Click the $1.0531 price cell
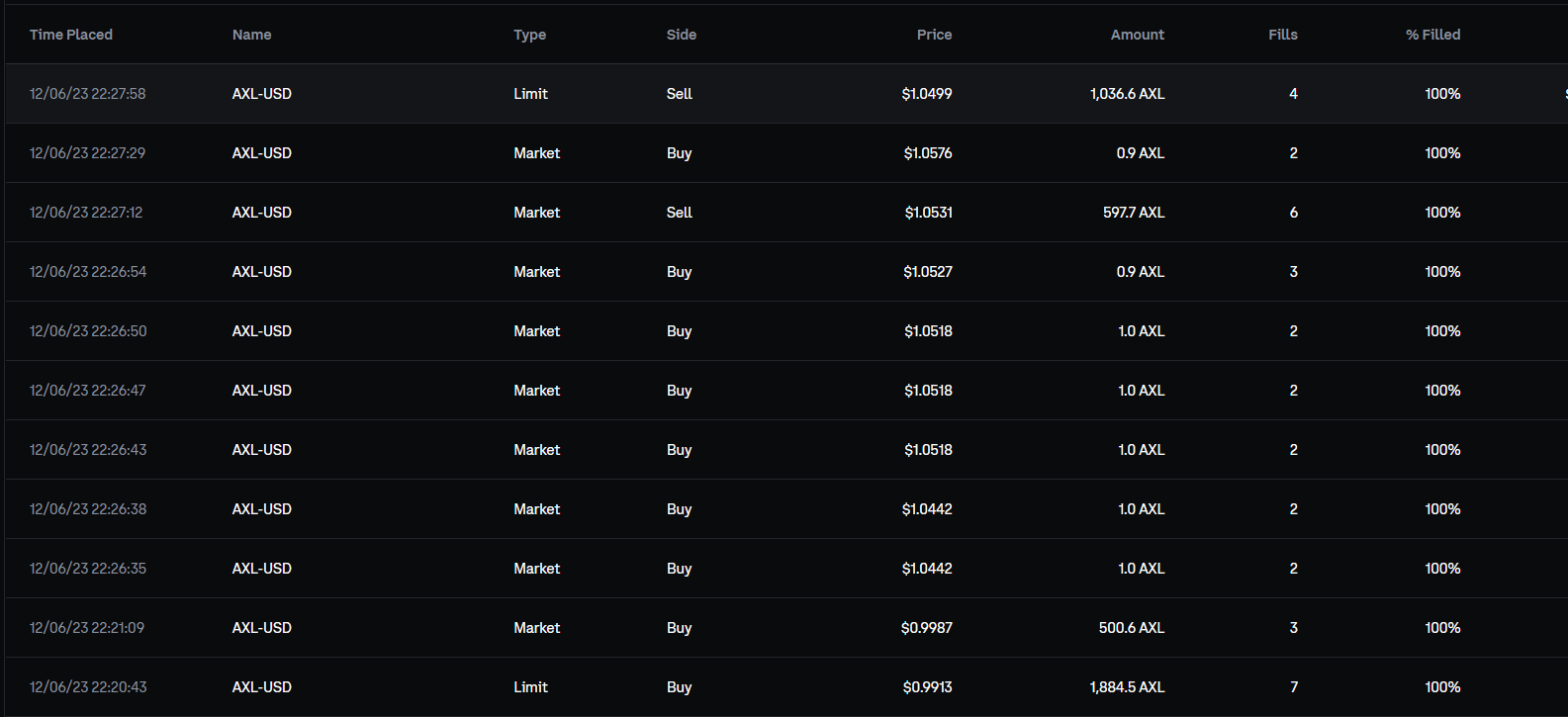Screen dimensions: 1568x717 pos(928,213)
